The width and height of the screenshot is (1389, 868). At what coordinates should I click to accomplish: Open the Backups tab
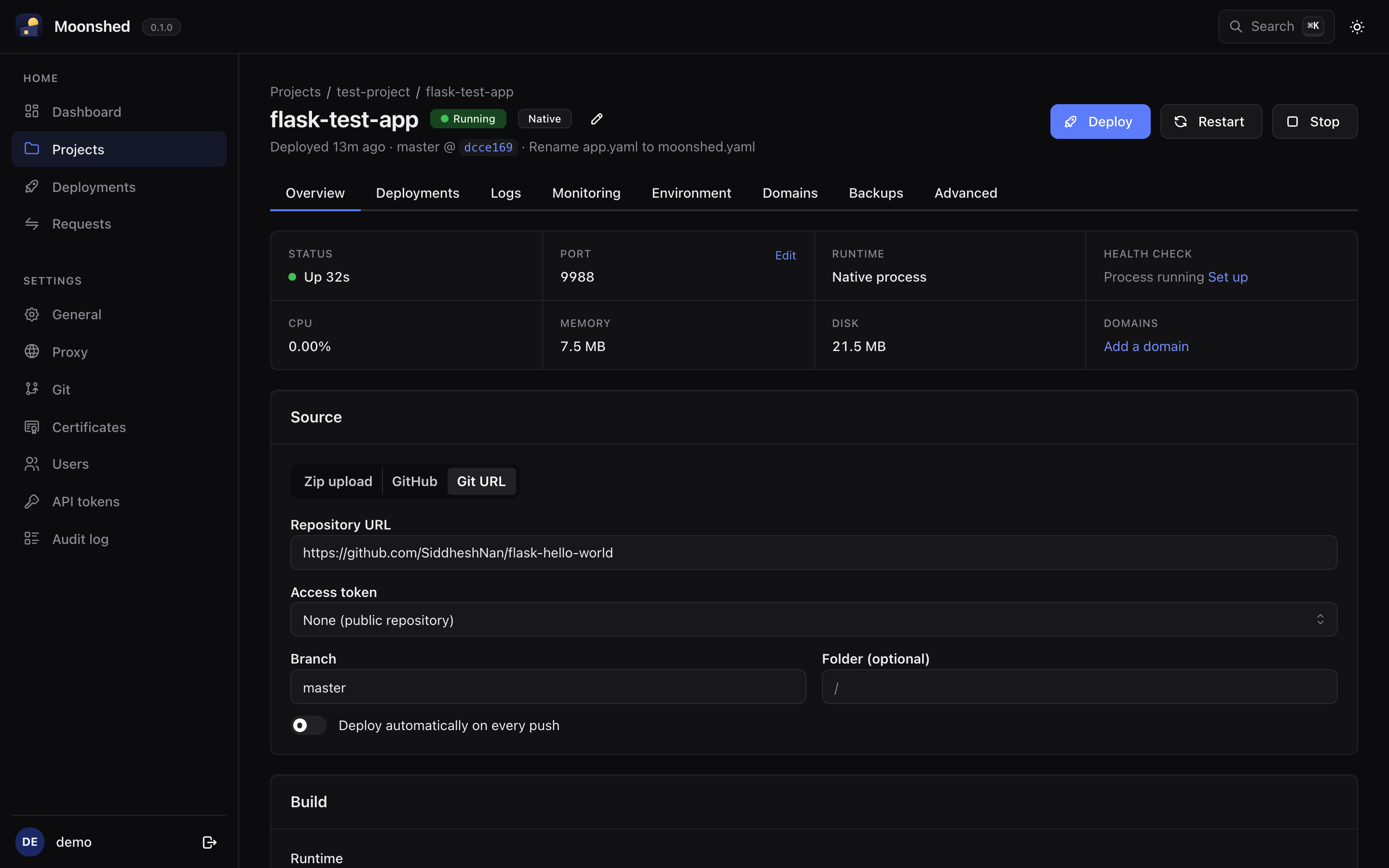876,193
